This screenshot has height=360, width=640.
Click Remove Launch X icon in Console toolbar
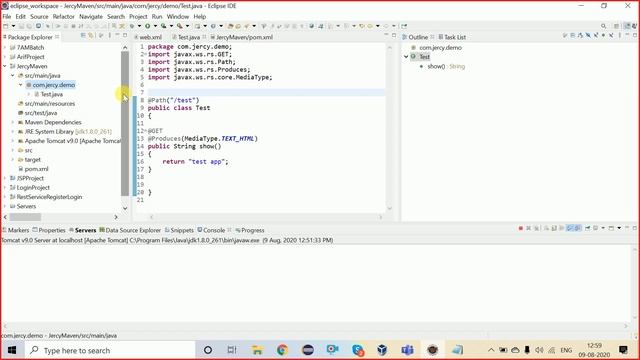[529, 228]
